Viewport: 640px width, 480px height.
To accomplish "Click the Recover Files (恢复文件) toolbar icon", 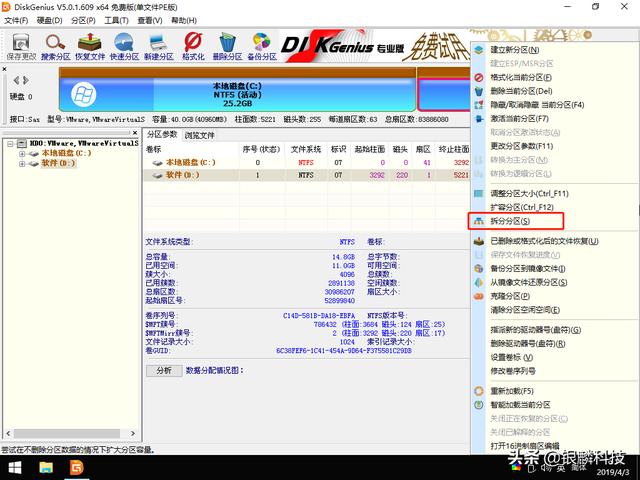I will (x=90, y=47).
